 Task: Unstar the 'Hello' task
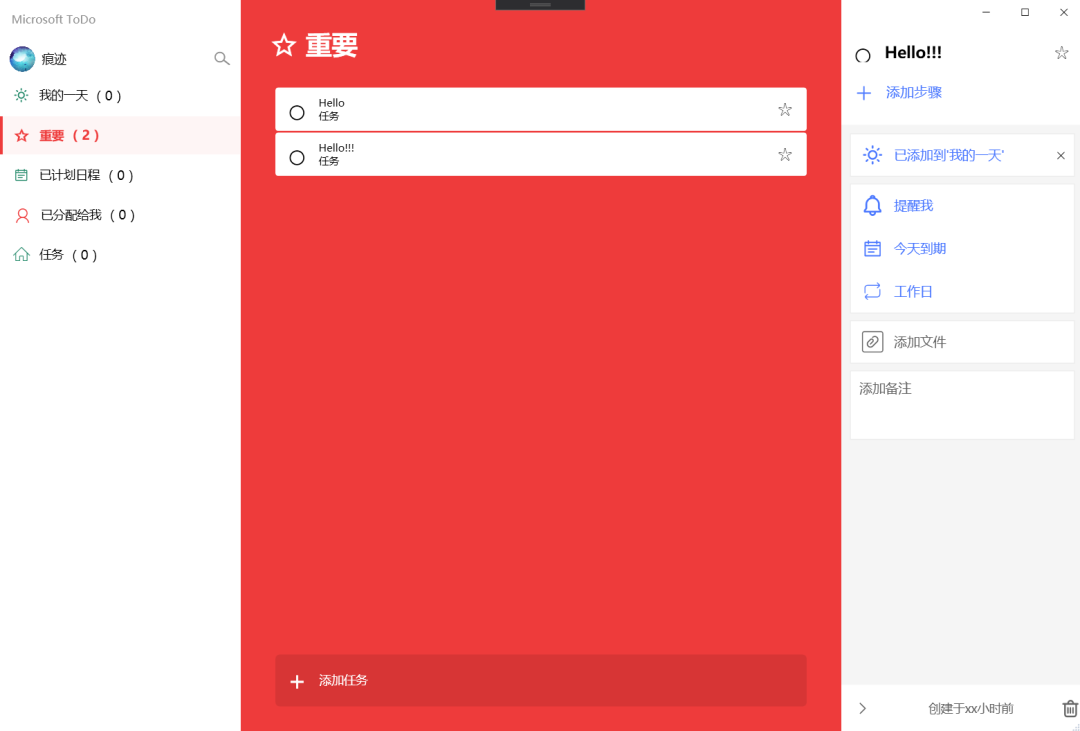[784, 109]
